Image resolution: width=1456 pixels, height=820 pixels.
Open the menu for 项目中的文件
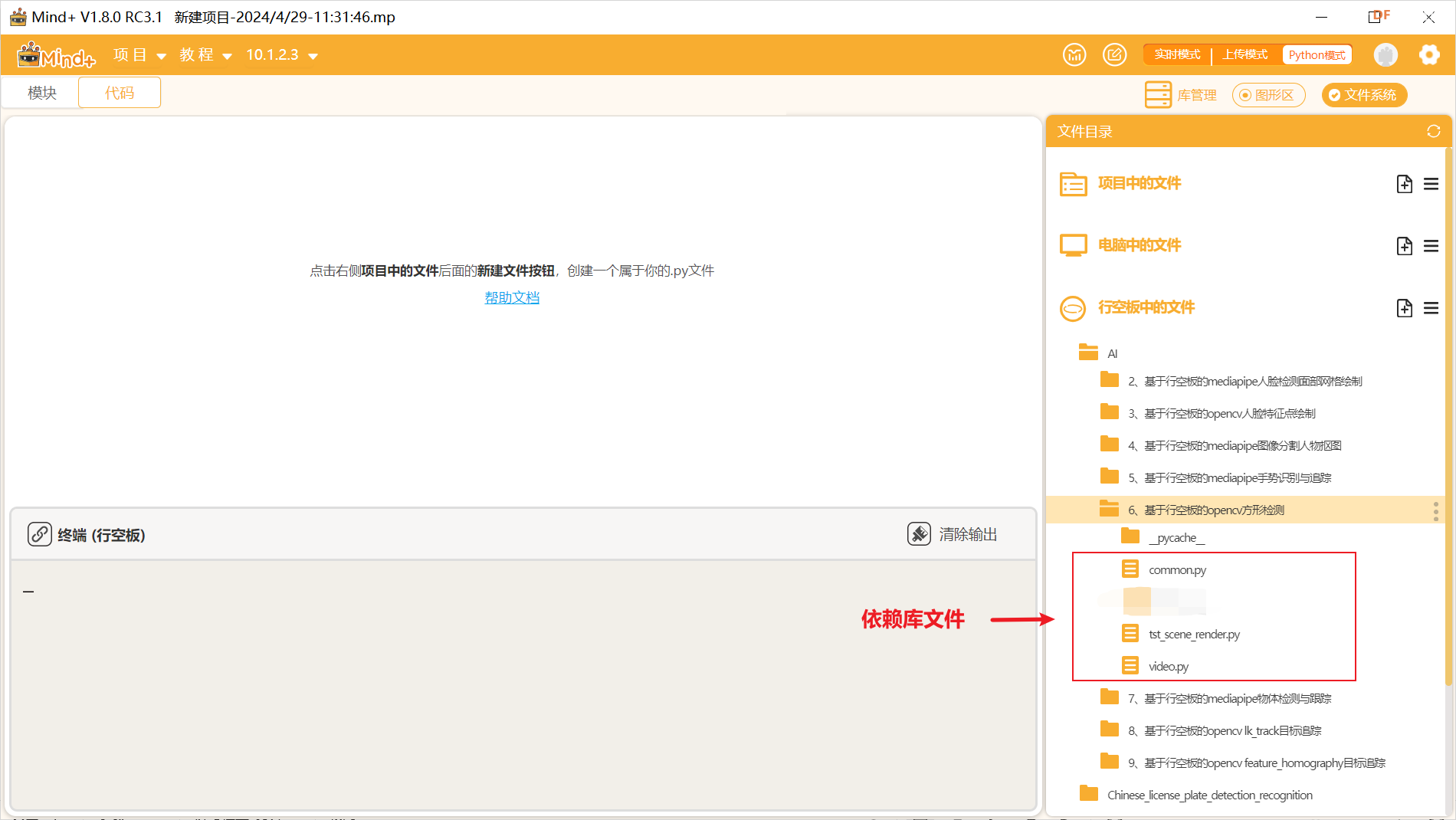(x=1431, y=184)
